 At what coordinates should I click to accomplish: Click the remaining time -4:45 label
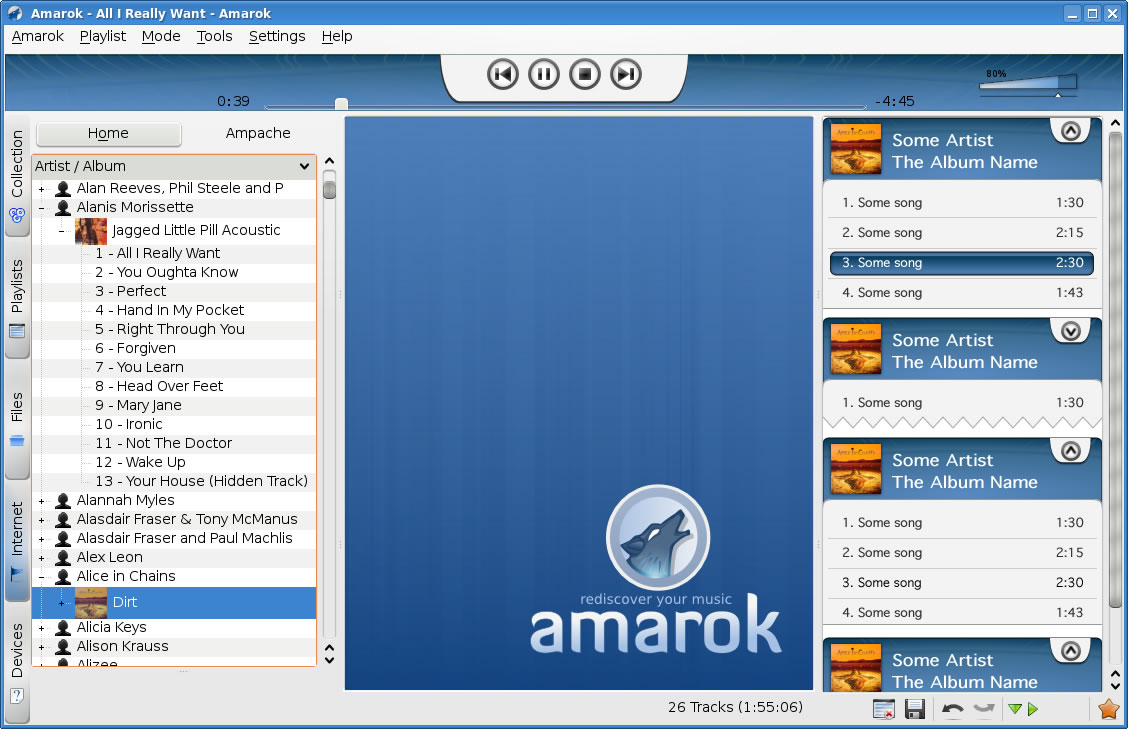(894, 101)
